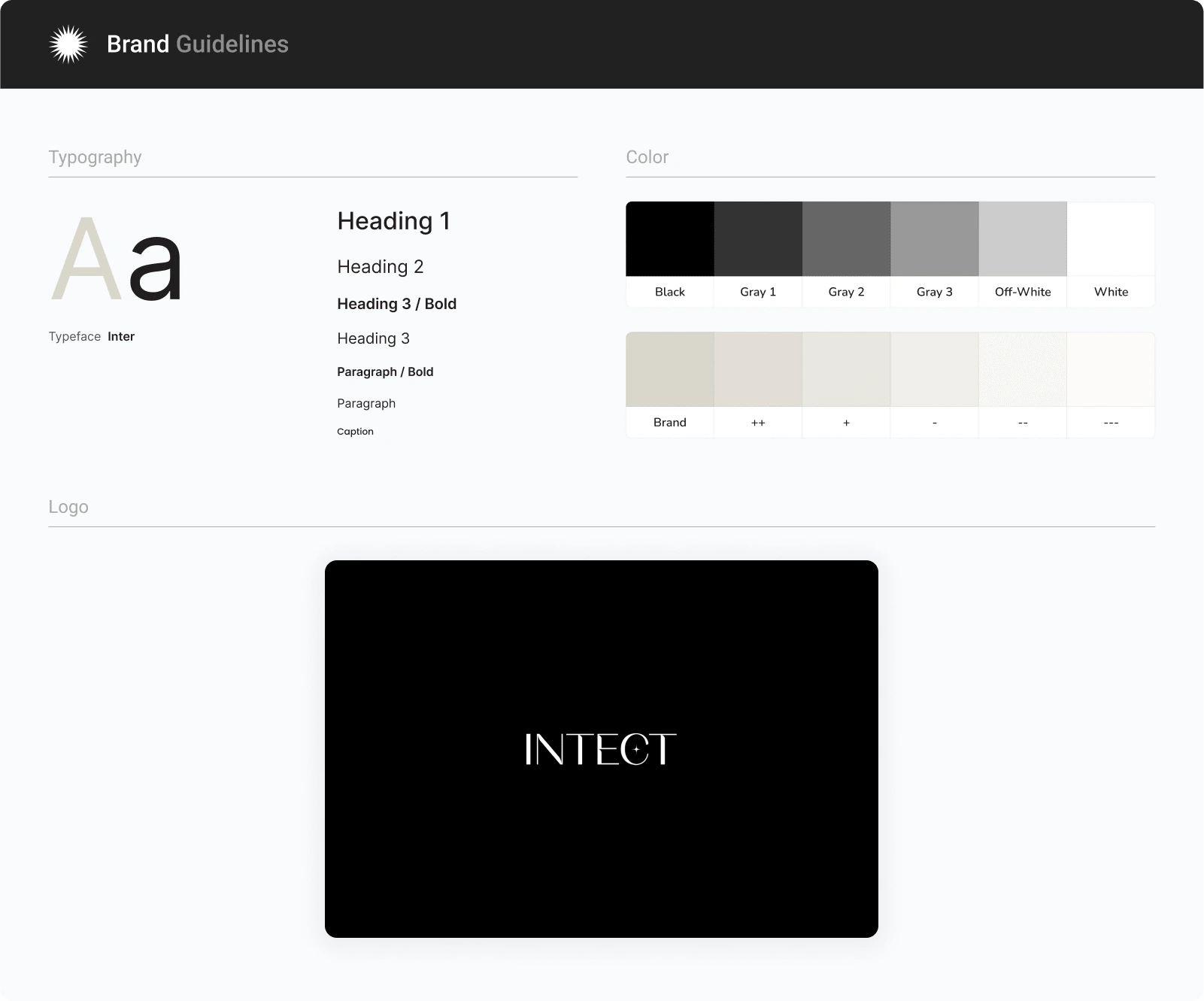This screenshot has height=1001, width=1204.
Task: Click the 'Heading 2' sample text
Action: click(x=381, y=267)
